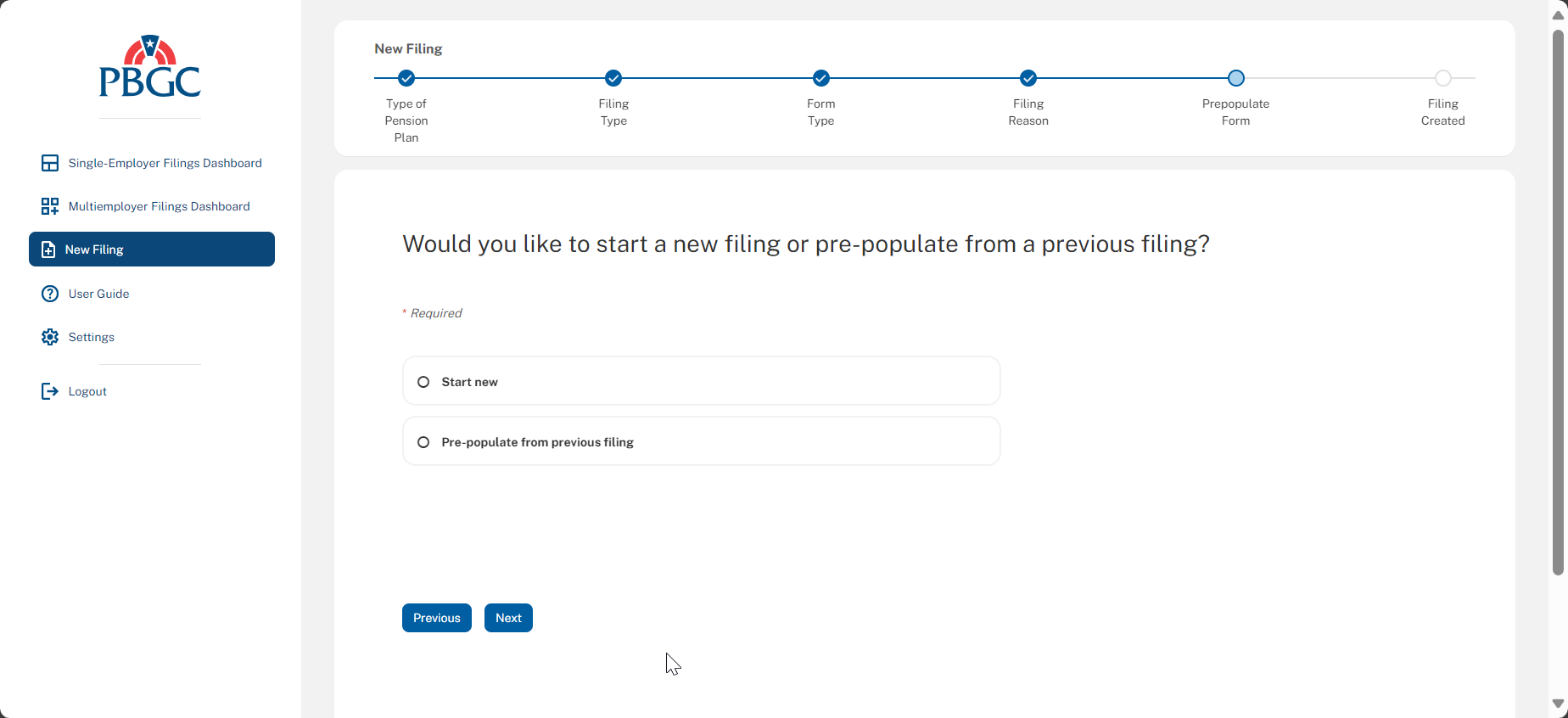Return to the Form Type step
The width and height of the screenshot is (1568, 718).
click(x=820, y=78)
